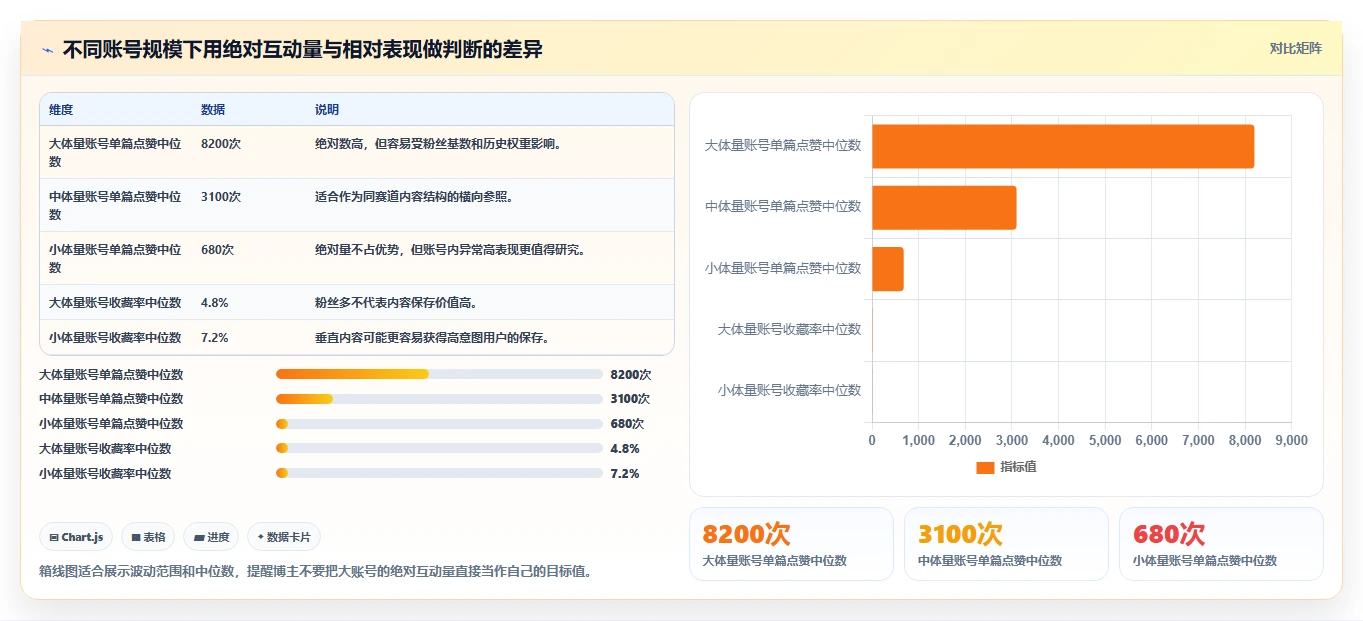
Task: Click the orange legend swatch for 指标值
Action: tap(985, 467)
